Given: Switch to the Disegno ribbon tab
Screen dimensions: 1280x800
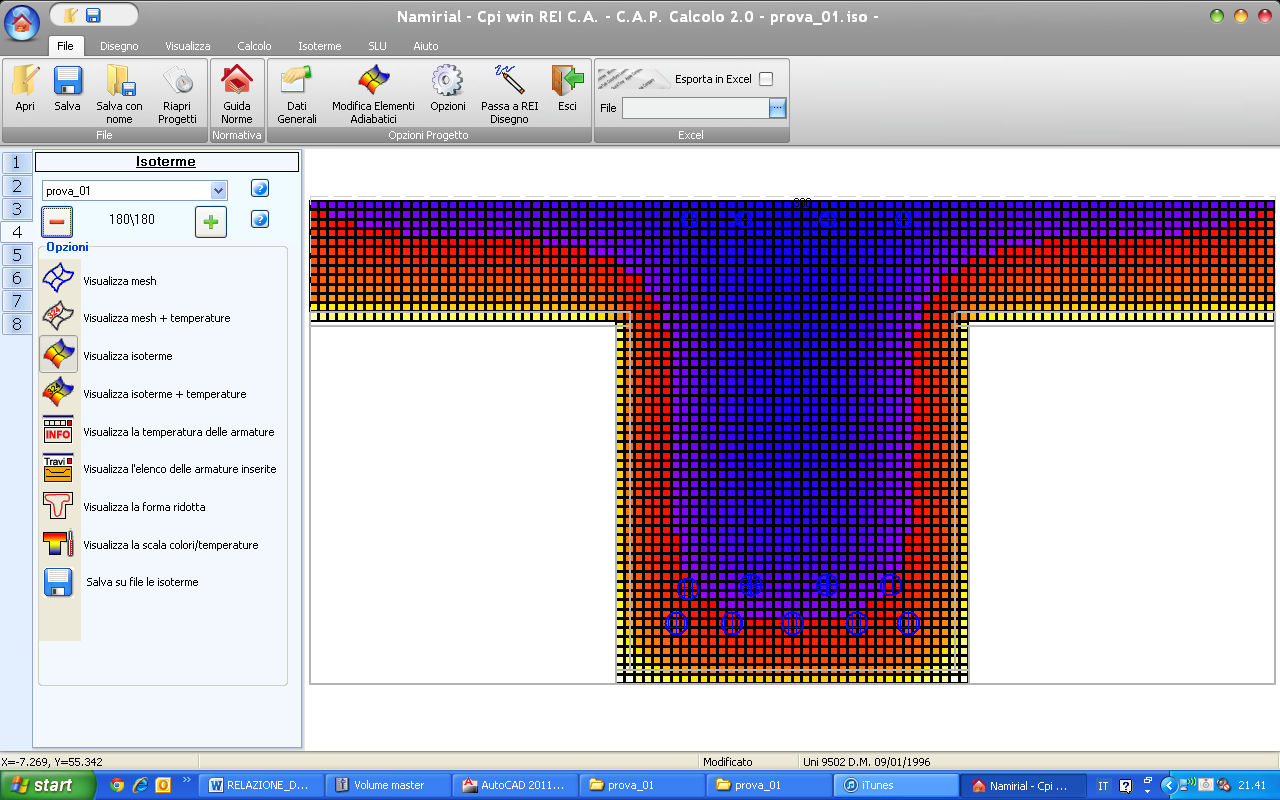Looking at the screenshot, I should (119, 46).
